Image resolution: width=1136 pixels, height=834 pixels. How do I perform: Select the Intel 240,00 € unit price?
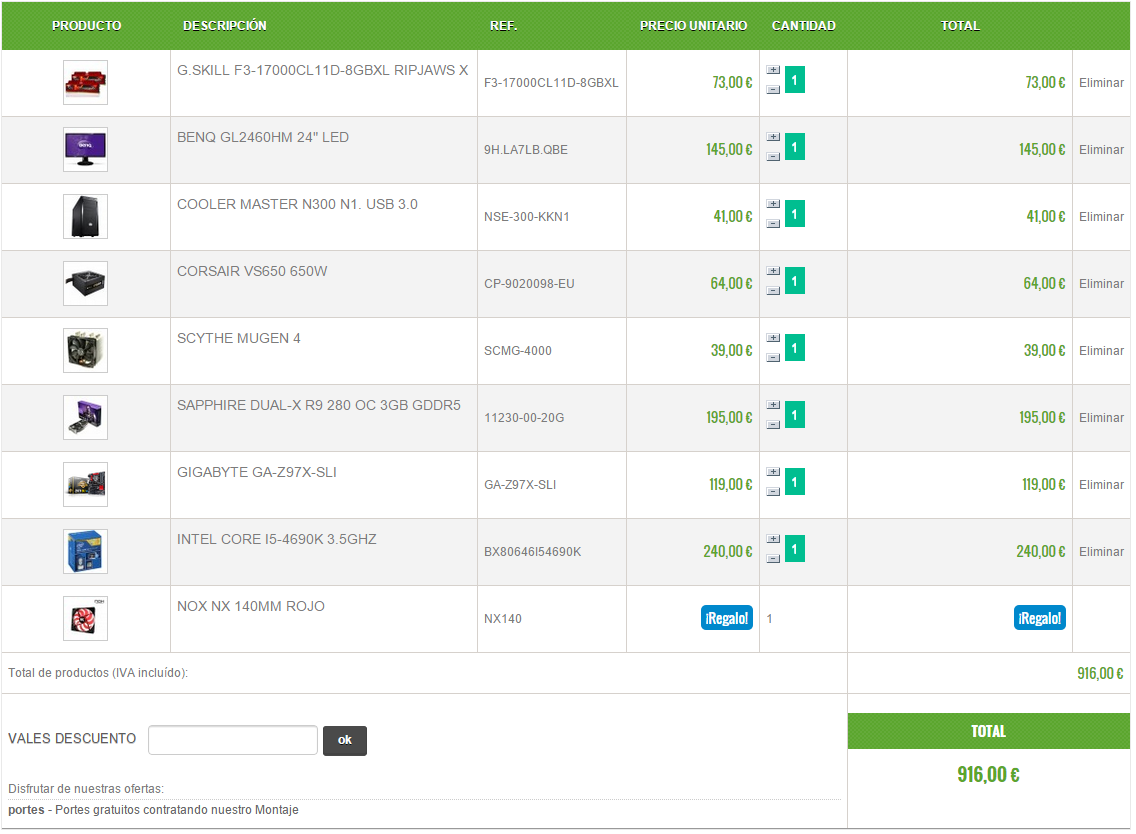point(727,551)
